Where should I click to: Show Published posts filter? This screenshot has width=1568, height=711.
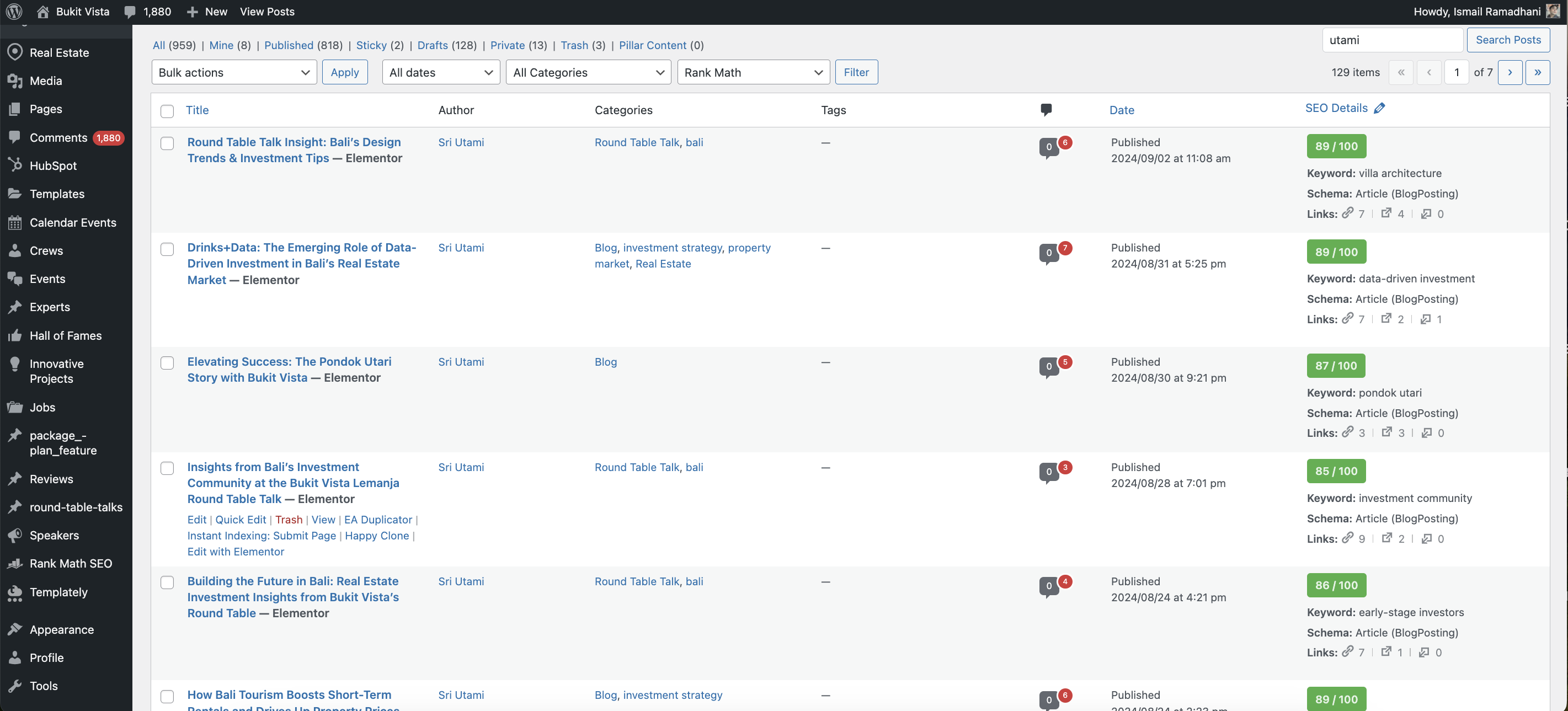(289, 45)
